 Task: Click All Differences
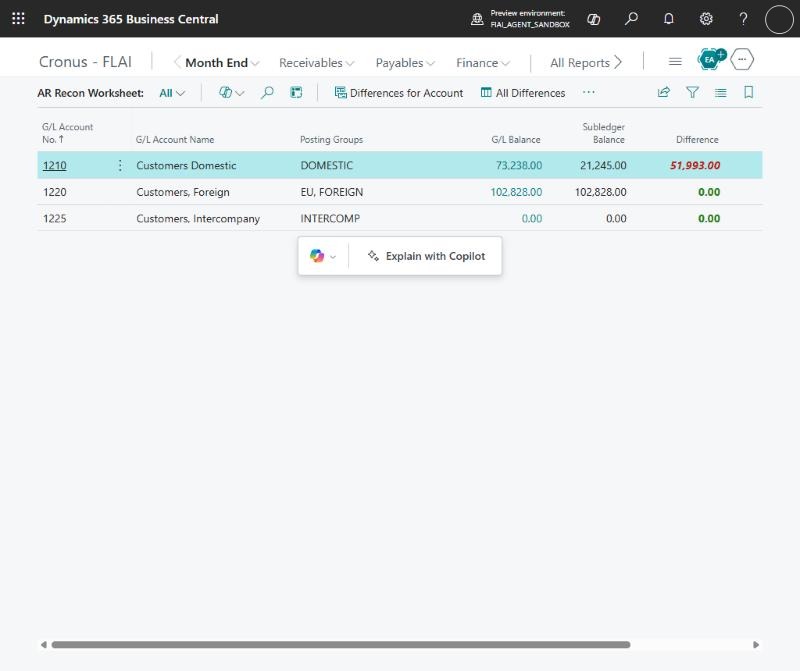click(523, 93)
